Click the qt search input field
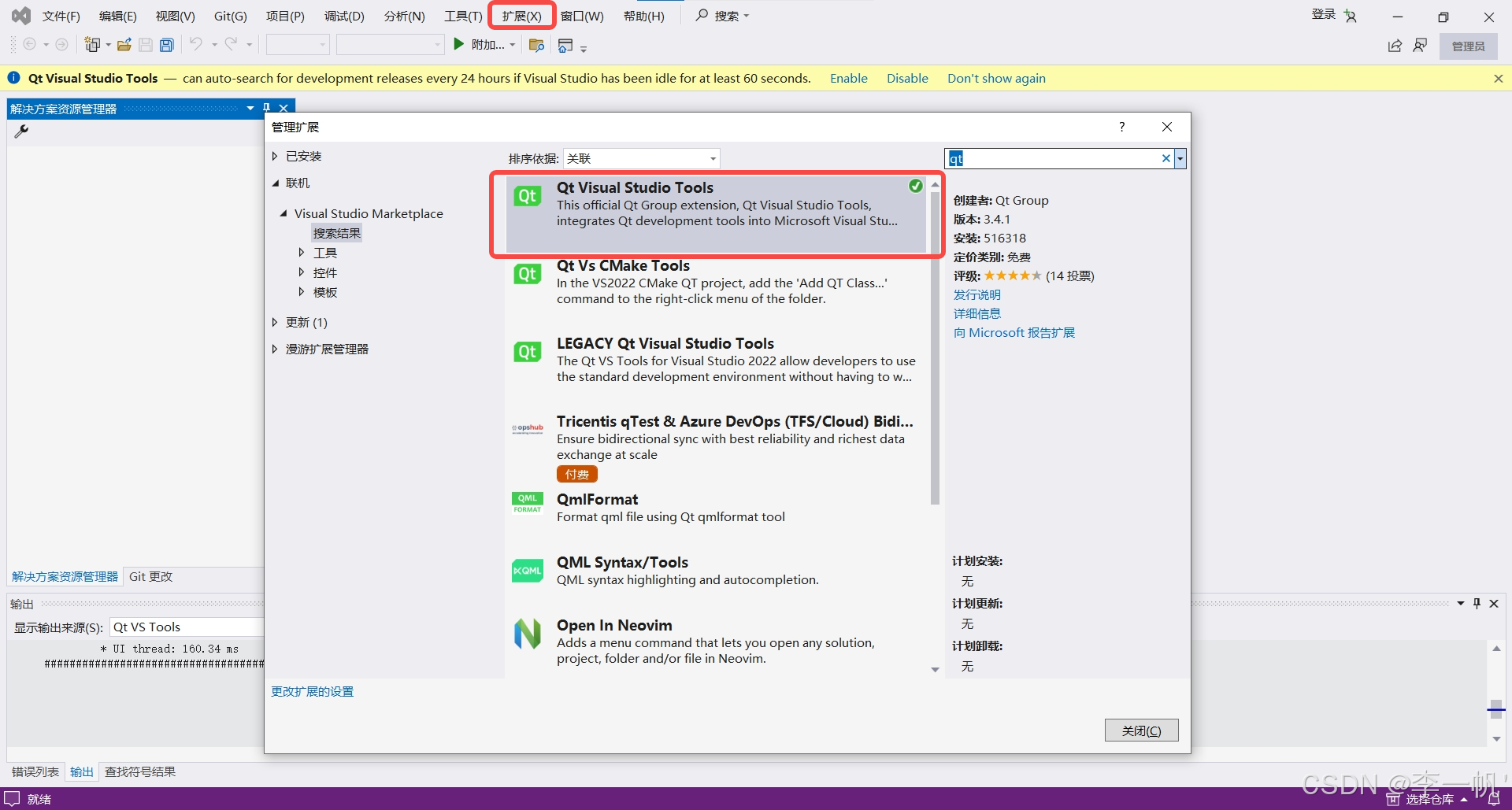The image size is (1512, 810). tap(1053, 158)
